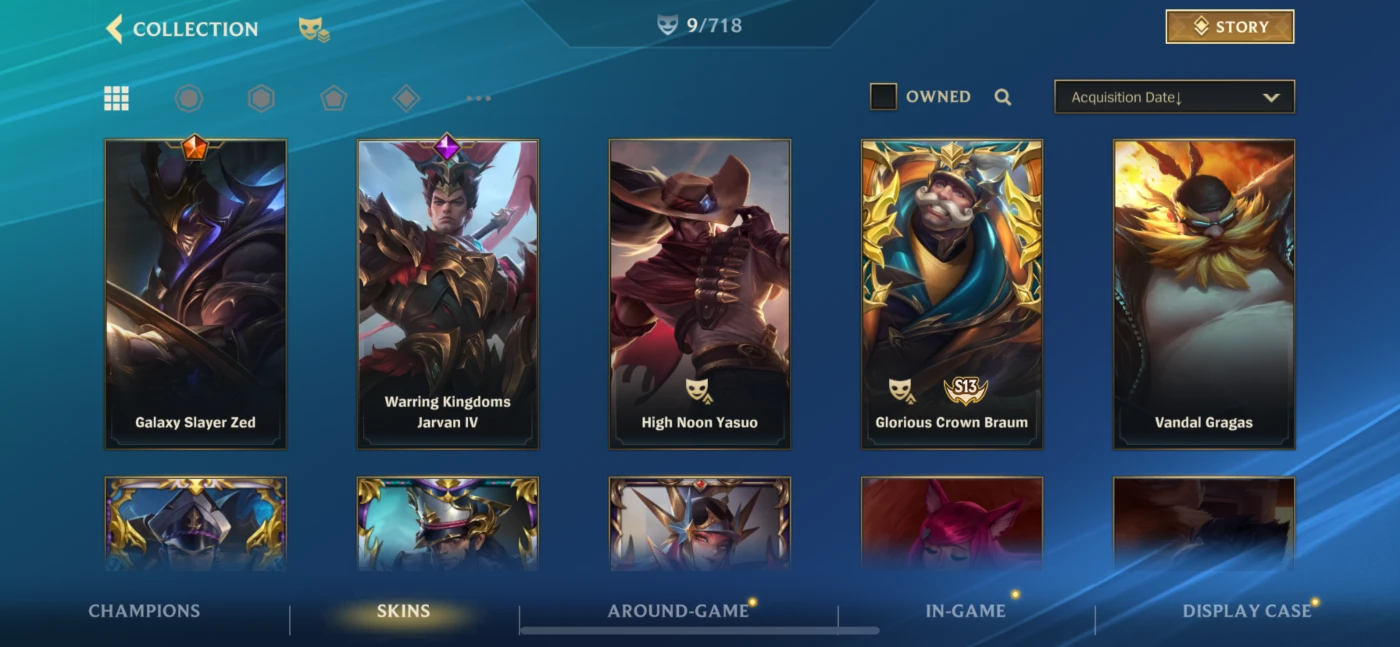The image size is (1400, 647).
Task: Switch to the Around-Game tab
Action: click(678, 611)
